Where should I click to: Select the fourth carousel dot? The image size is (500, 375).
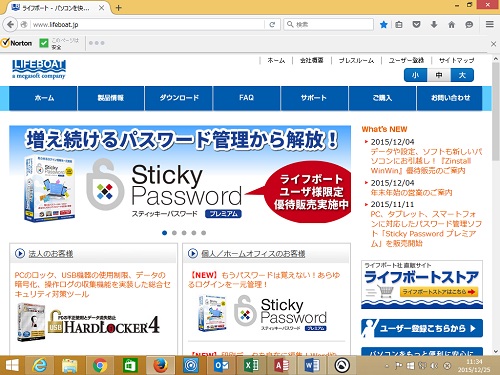click(x=194, y=233)
